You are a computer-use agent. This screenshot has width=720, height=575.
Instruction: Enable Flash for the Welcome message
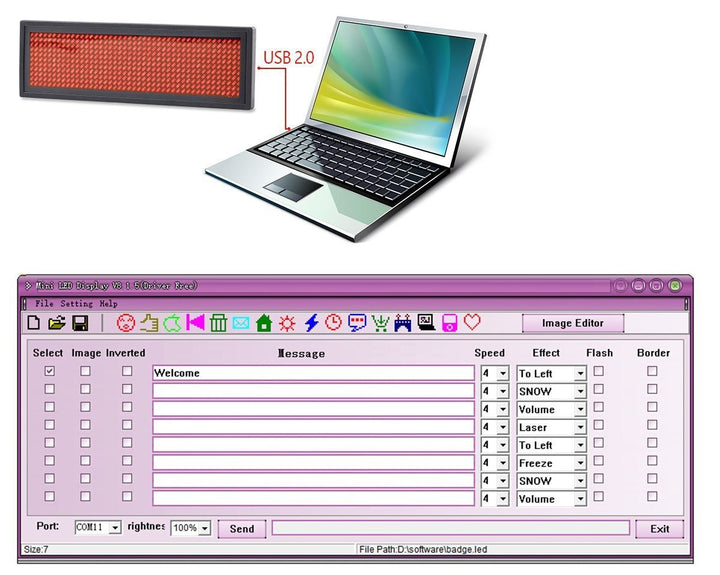pyautogui.click(x=599, y=371)
